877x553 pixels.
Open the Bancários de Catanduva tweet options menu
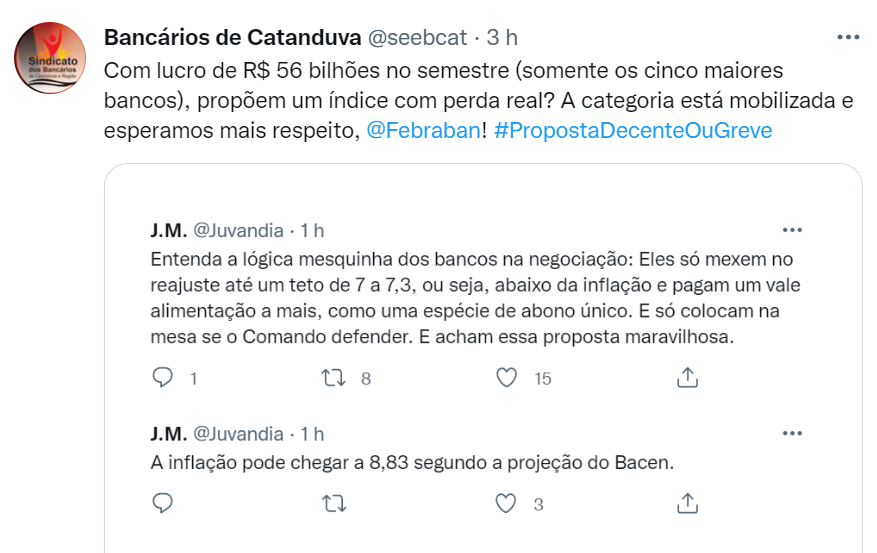[848, 37]
